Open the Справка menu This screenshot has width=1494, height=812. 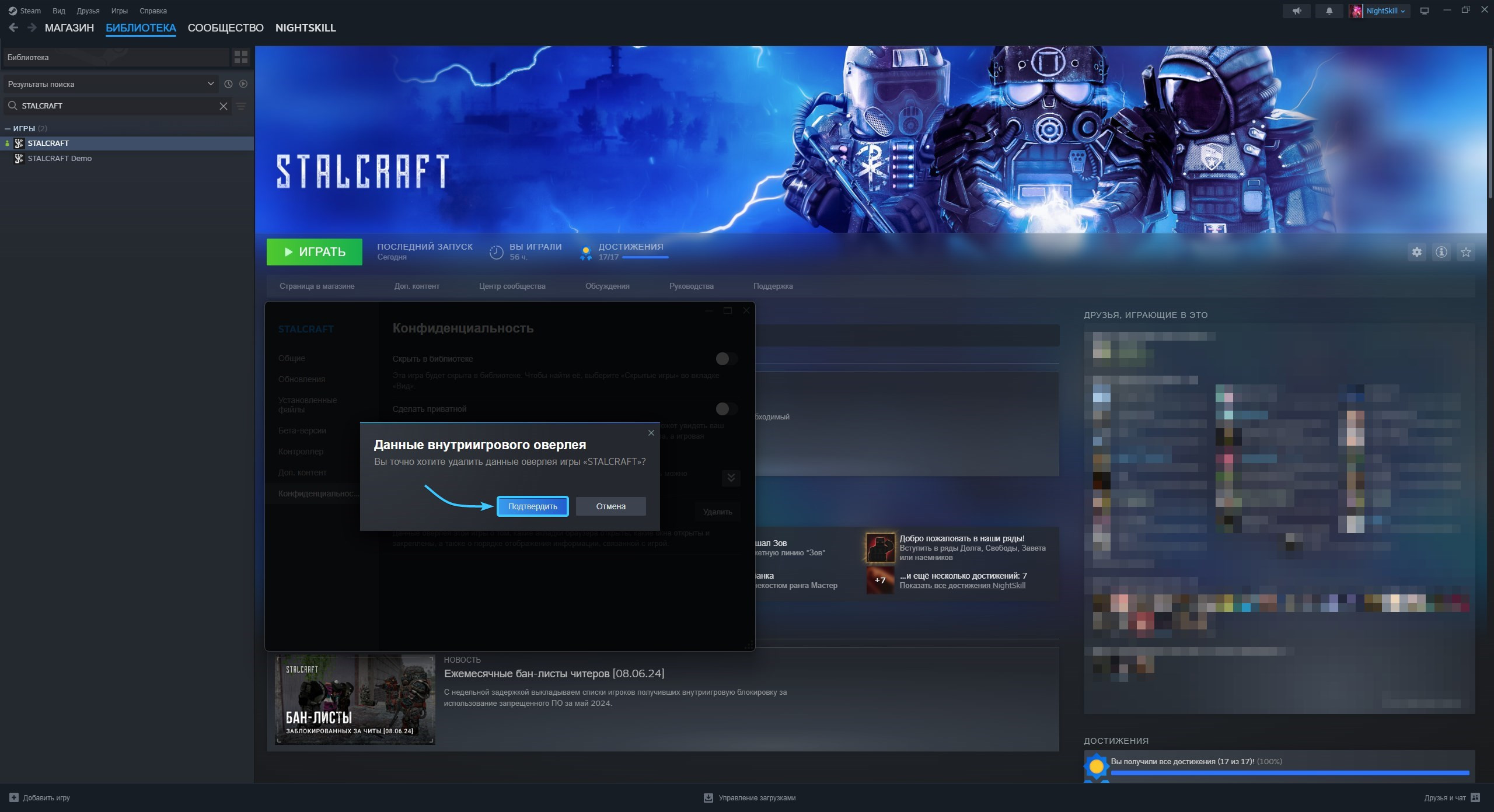click(153, 11)
